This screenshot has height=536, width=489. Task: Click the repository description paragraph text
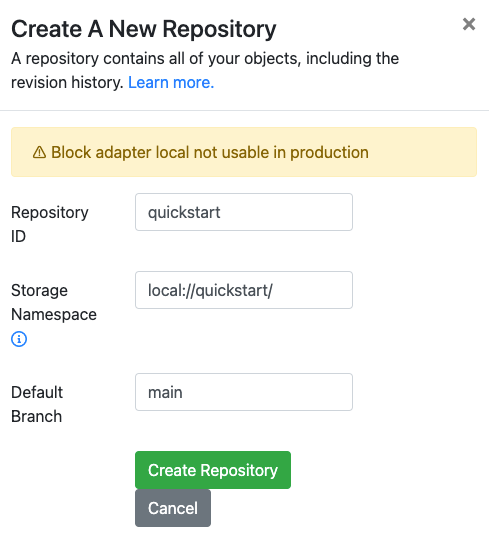click(205, 70)
